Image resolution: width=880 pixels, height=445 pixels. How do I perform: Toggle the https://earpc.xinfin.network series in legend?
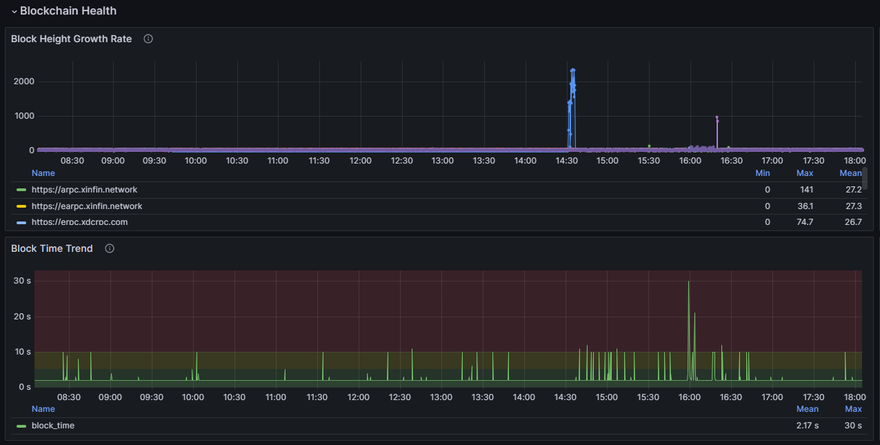(87, 206)
